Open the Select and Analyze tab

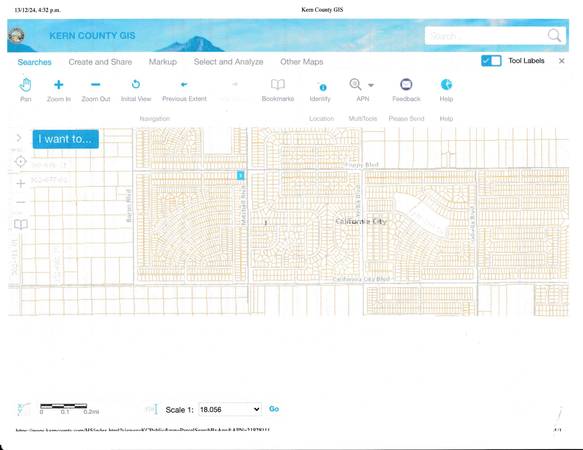[228, 62]
